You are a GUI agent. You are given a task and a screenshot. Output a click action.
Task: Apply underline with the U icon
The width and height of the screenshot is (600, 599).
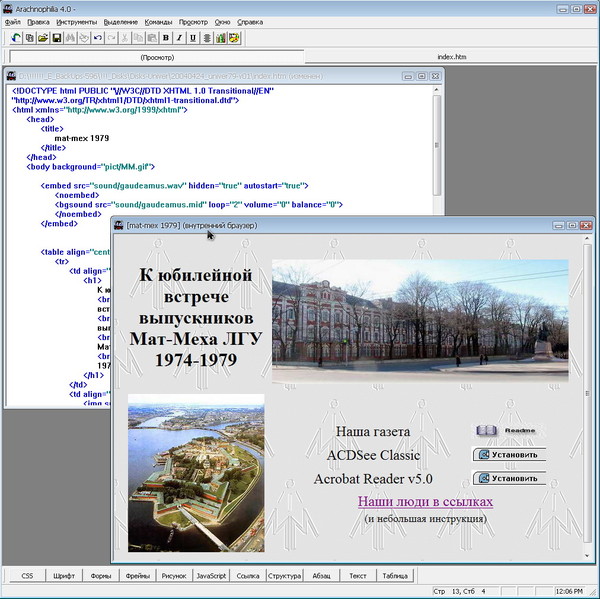pyautogui.click(x=193, y=38)
